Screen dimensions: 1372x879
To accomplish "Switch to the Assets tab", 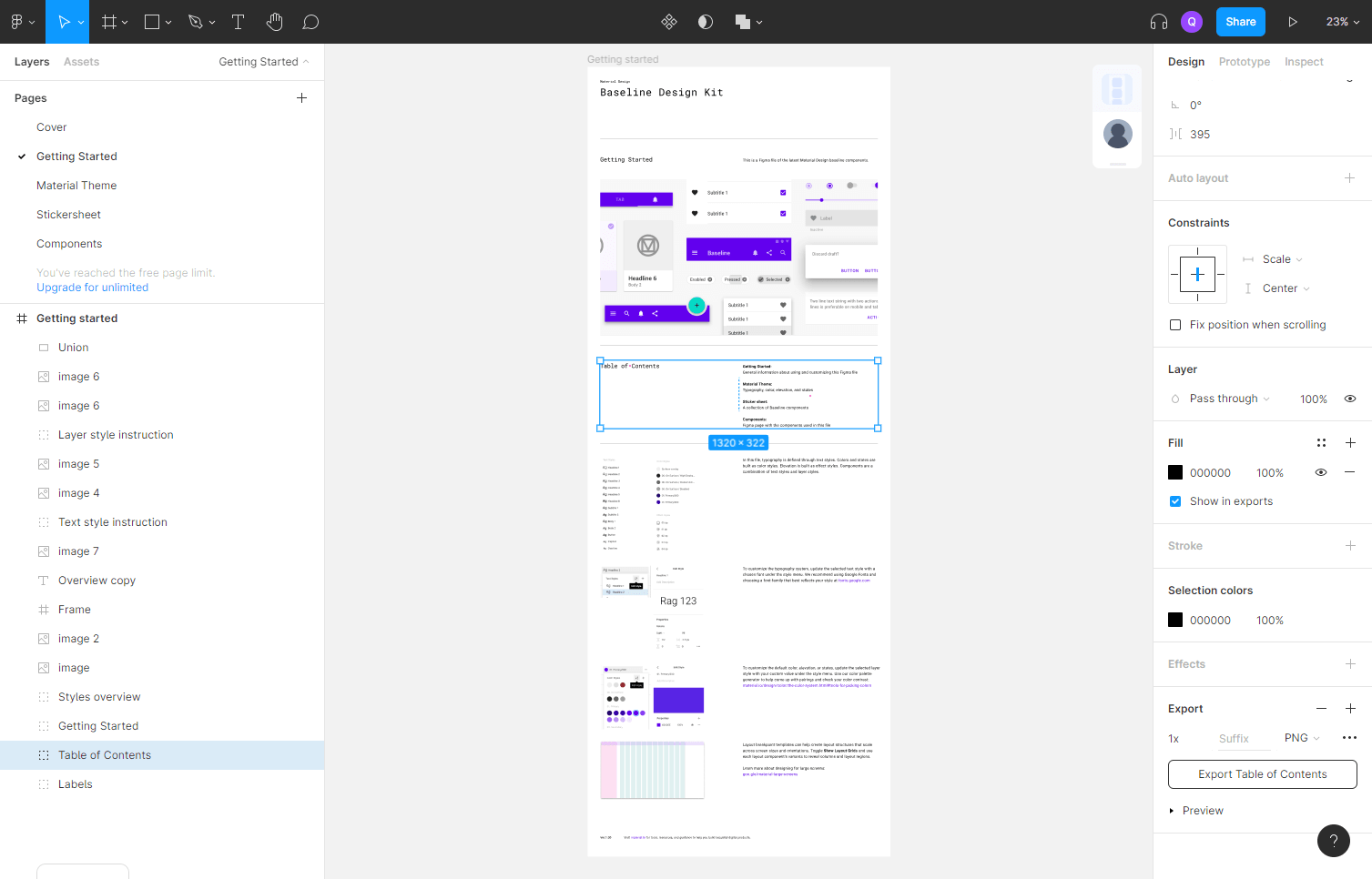I will pyautogui.click(x=81, y=62).
